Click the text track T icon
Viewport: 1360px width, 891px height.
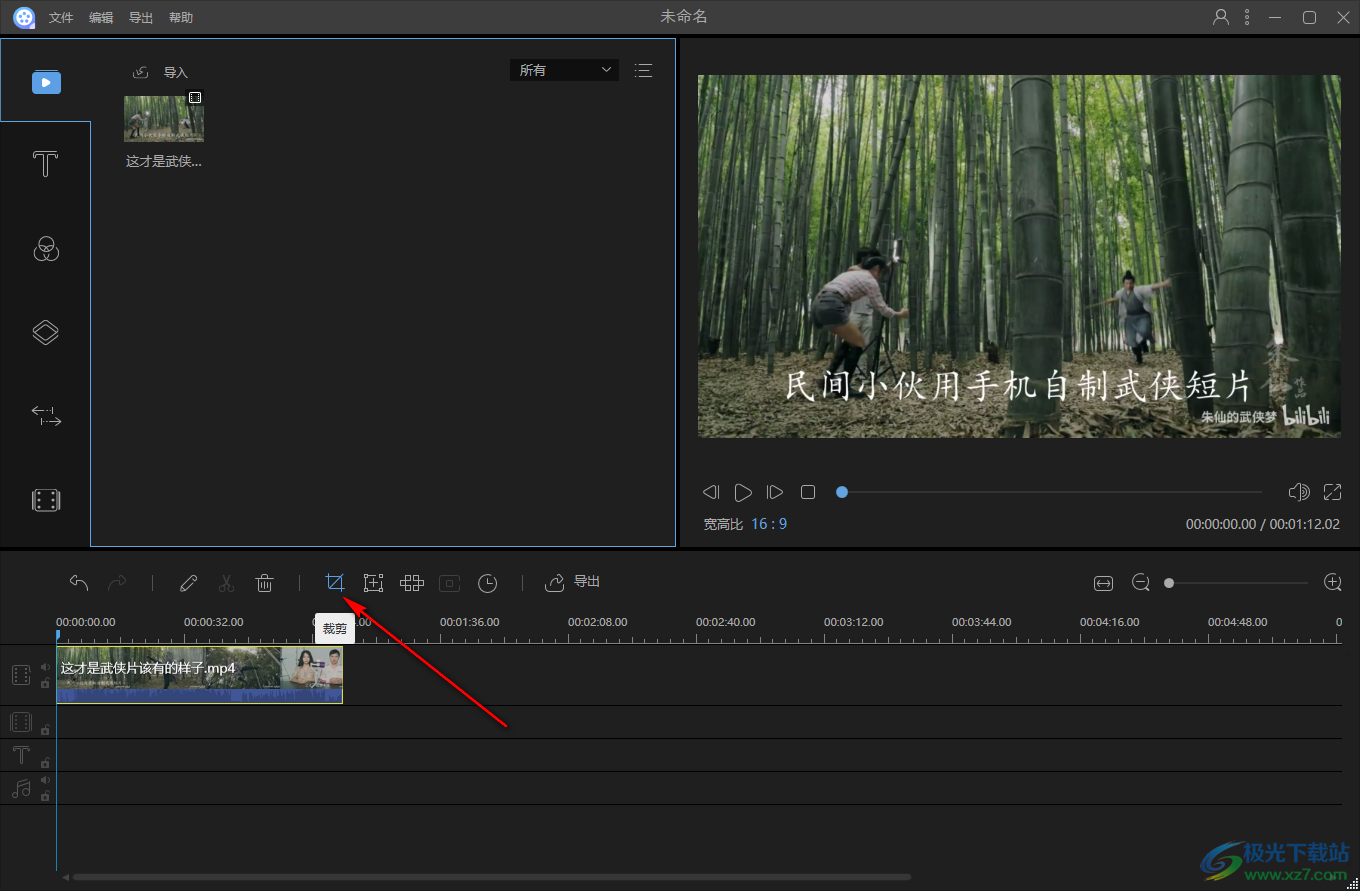(x=21, y=755)
